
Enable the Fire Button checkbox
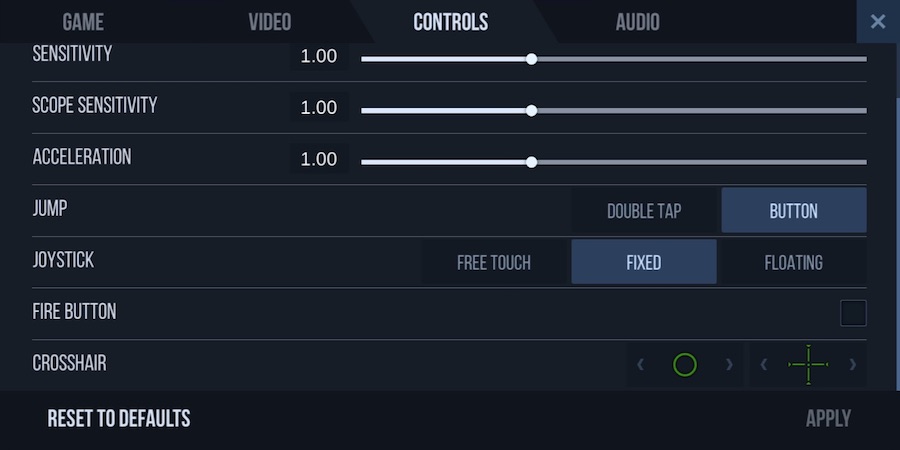[853, 313]
